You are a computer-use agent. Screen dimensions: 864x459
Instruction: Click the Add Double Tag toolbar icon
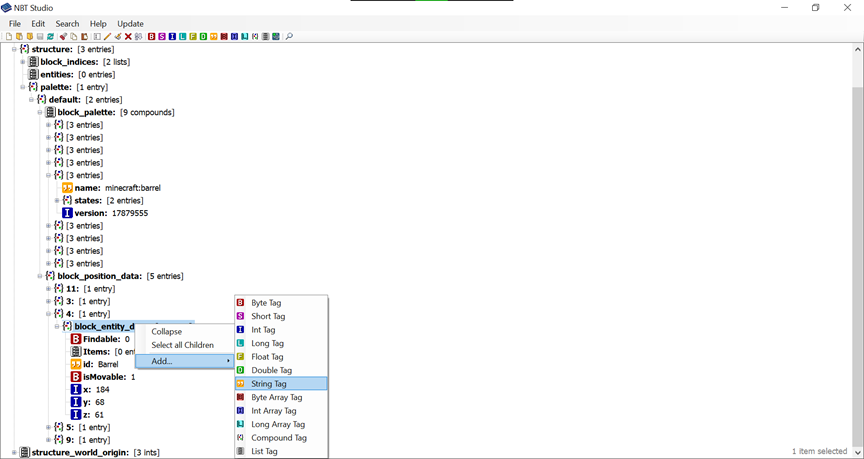coord(203,37)
